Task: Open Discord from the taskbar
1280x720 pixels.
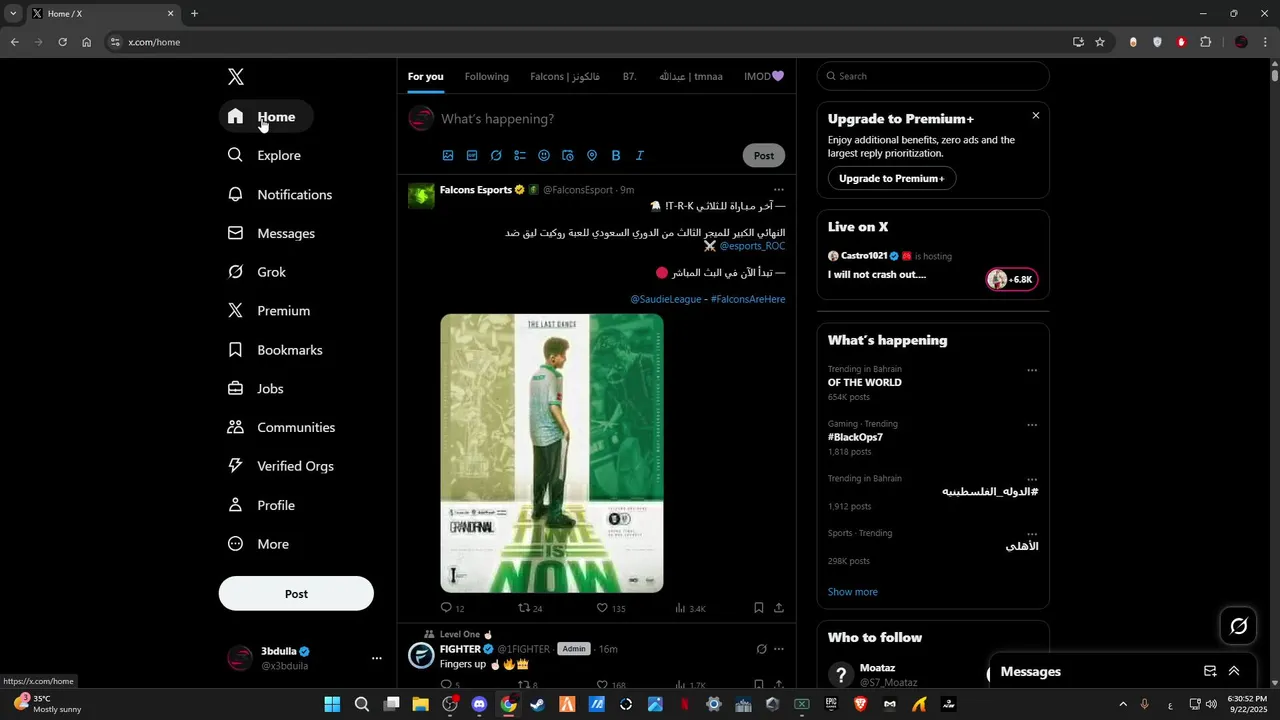Action: pos(479,704)
